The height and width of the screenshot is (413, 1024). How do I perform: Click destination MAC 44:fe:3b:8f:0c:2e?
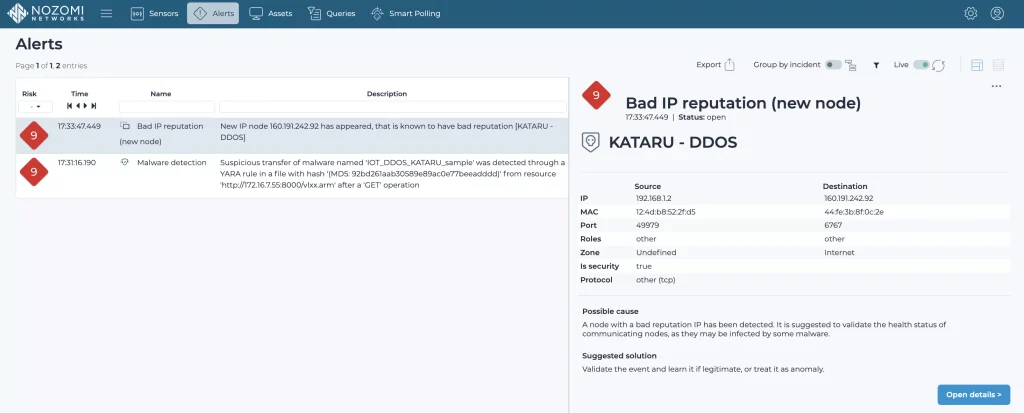pyautogui.click(x=854, y=212)
